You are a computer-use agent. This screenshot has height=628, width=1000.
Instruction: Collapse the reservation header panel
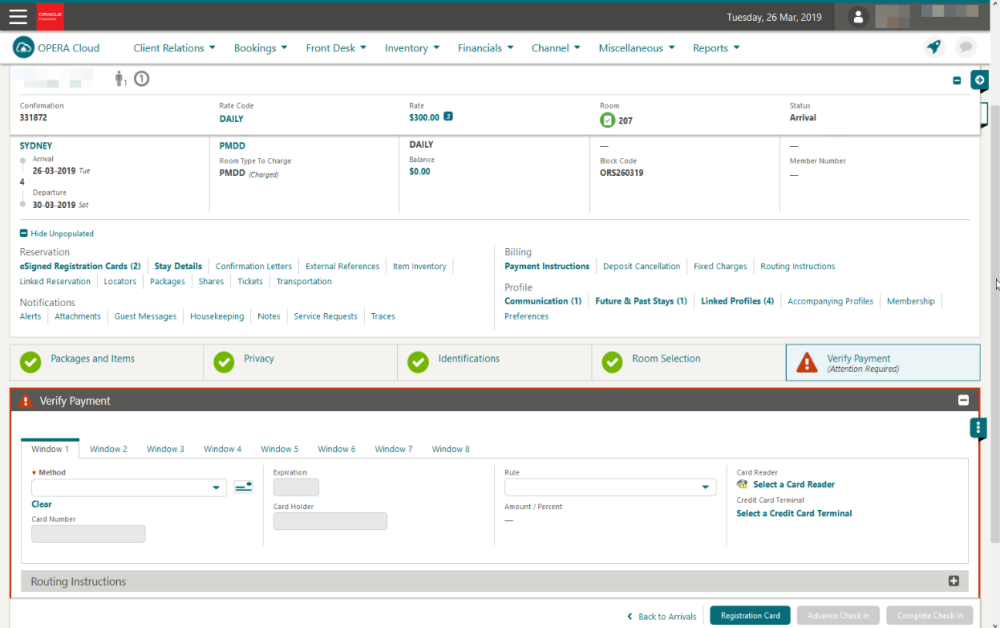[x=957, y=80]
